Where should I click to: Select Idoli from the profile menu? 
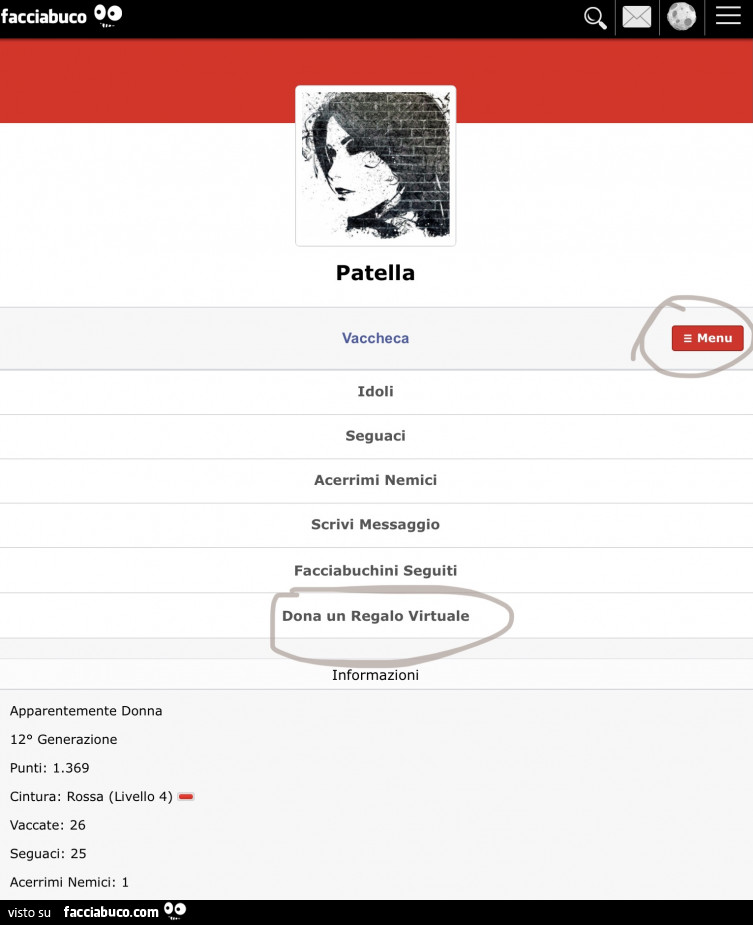click(375, 391)
